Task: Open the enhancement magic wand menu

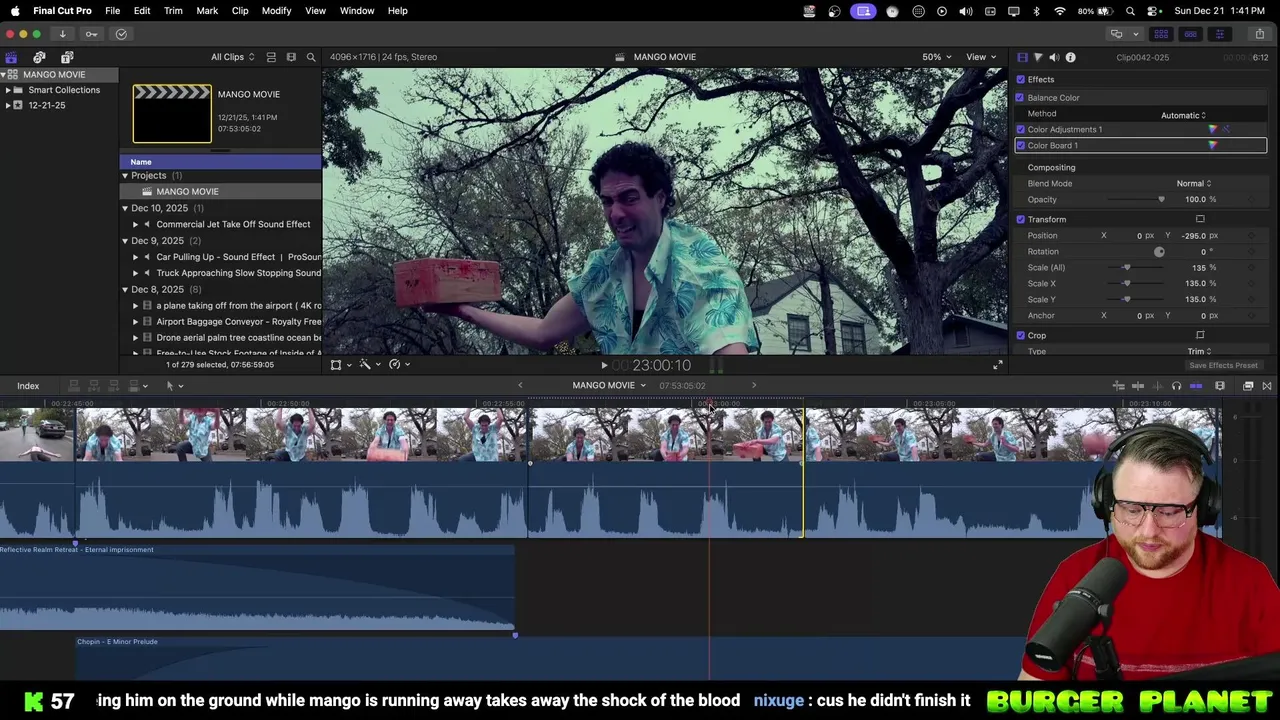Action: pos(369,365)
